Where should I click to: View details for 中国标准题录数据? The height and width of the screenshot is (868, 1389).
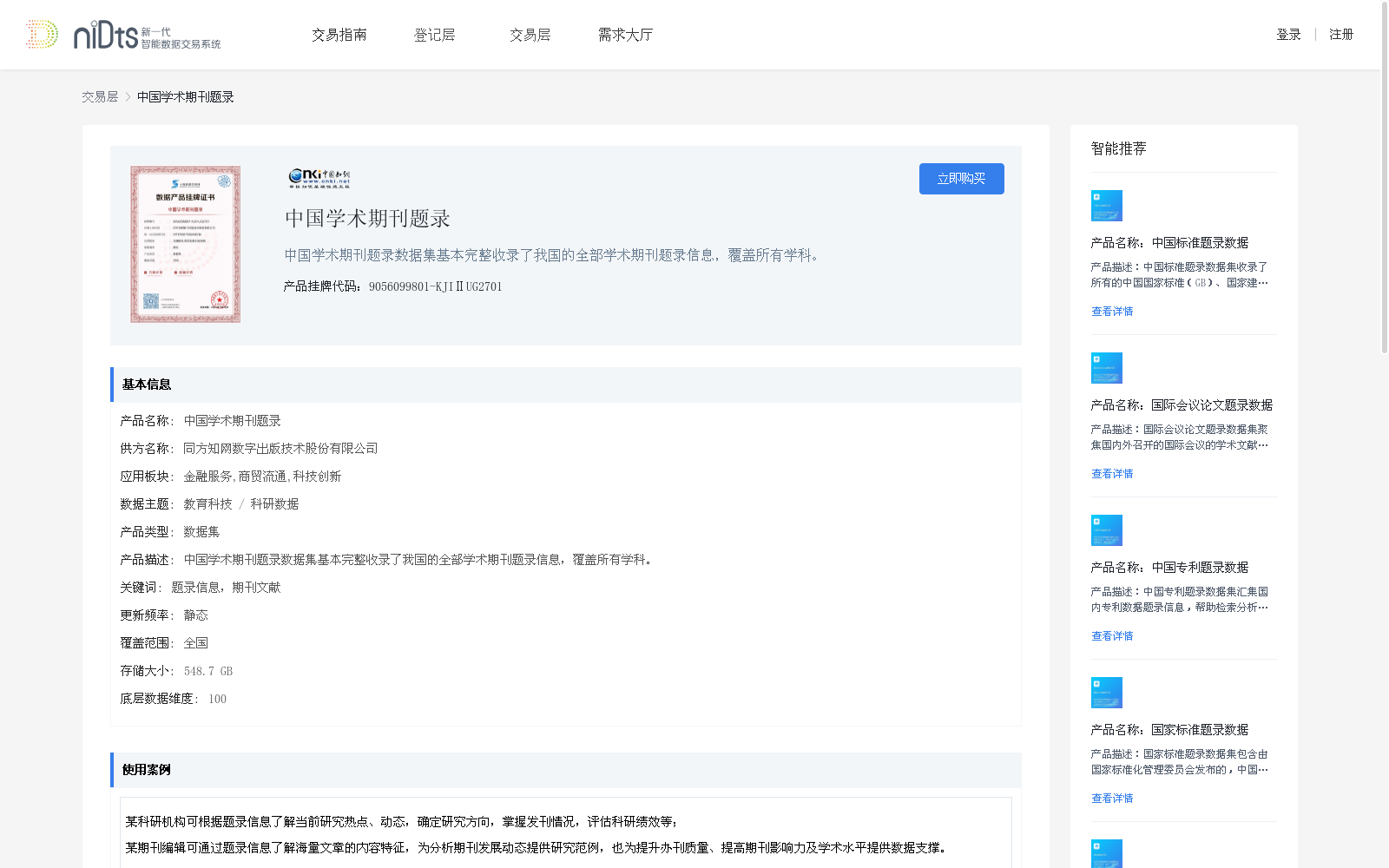(1112, 312)
